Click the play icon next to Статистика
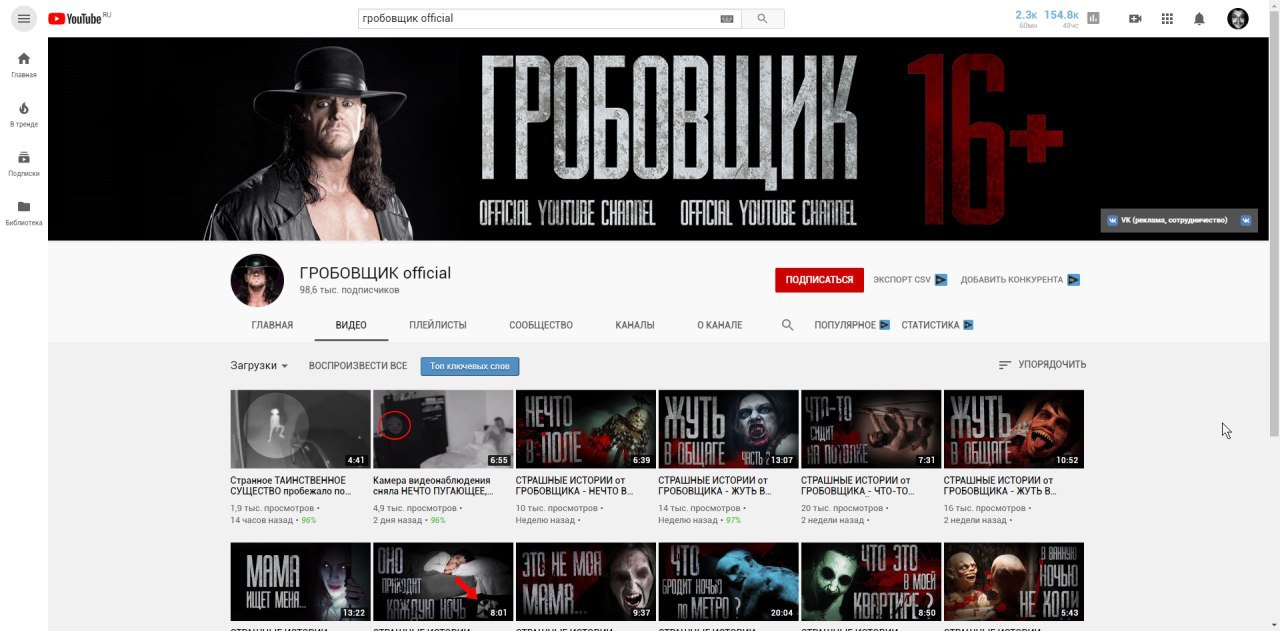Image resolution: width=1280 pixels, height=631 pixels. [968, 325]
